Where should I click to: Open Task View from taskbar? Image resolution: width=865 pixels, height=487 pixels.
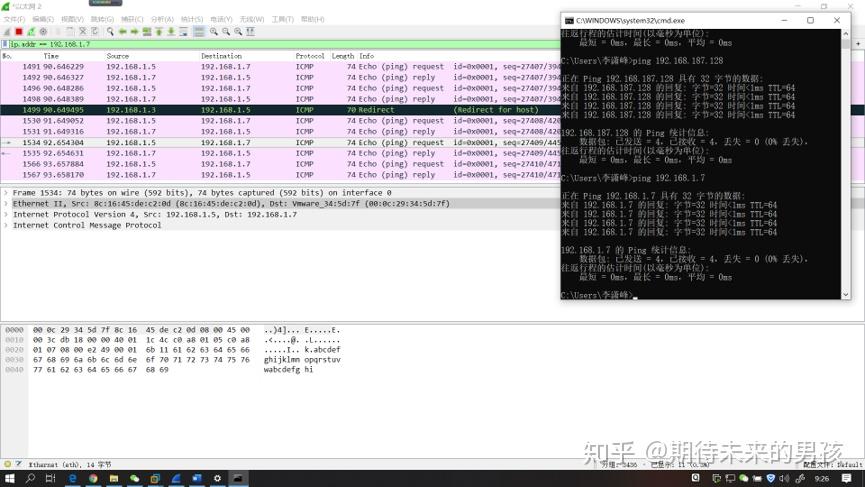(50, 478)
